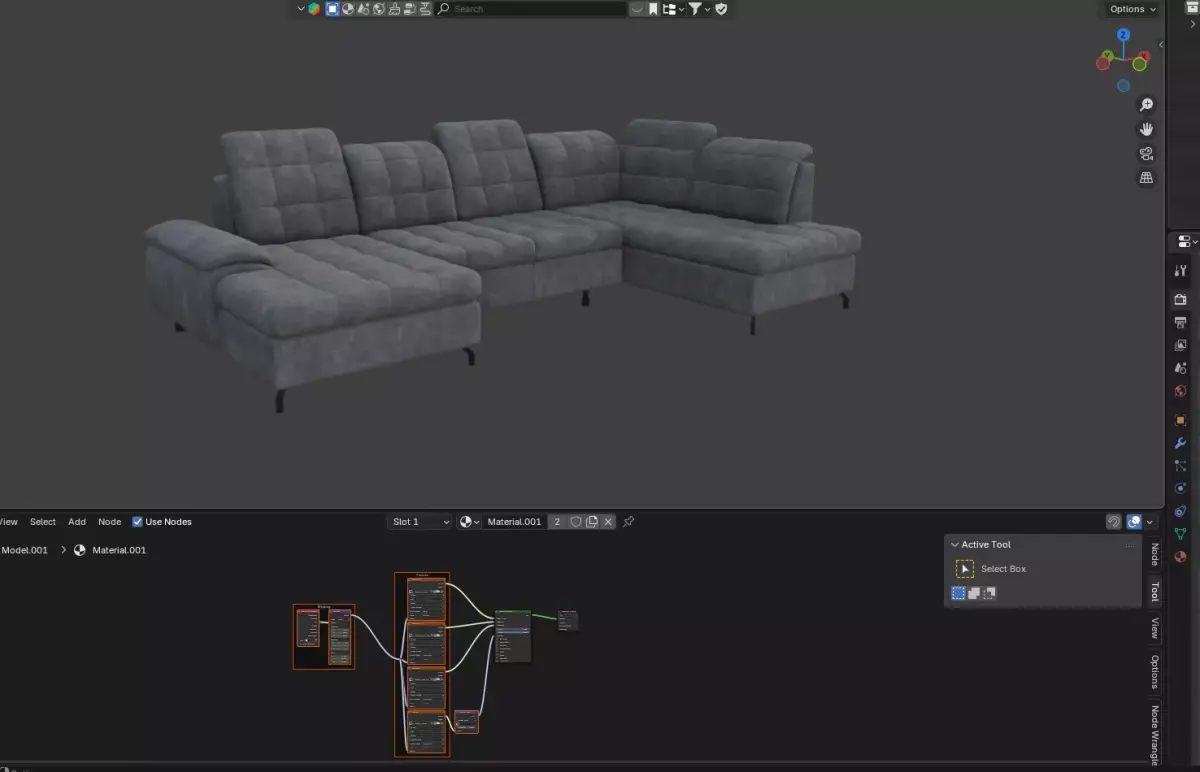The height and width of the screenshot is (772, 1200).
Task: Click the Select Box tool icon
Action: [x=965, y=569]
